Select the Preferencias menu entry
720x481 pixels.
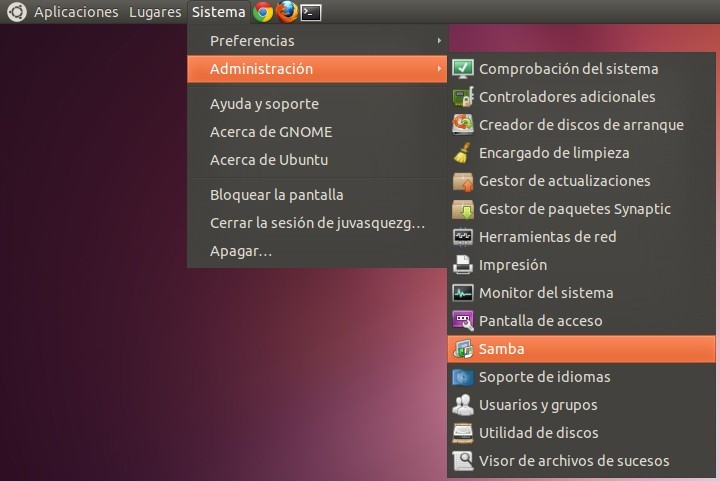pos(317,41)
